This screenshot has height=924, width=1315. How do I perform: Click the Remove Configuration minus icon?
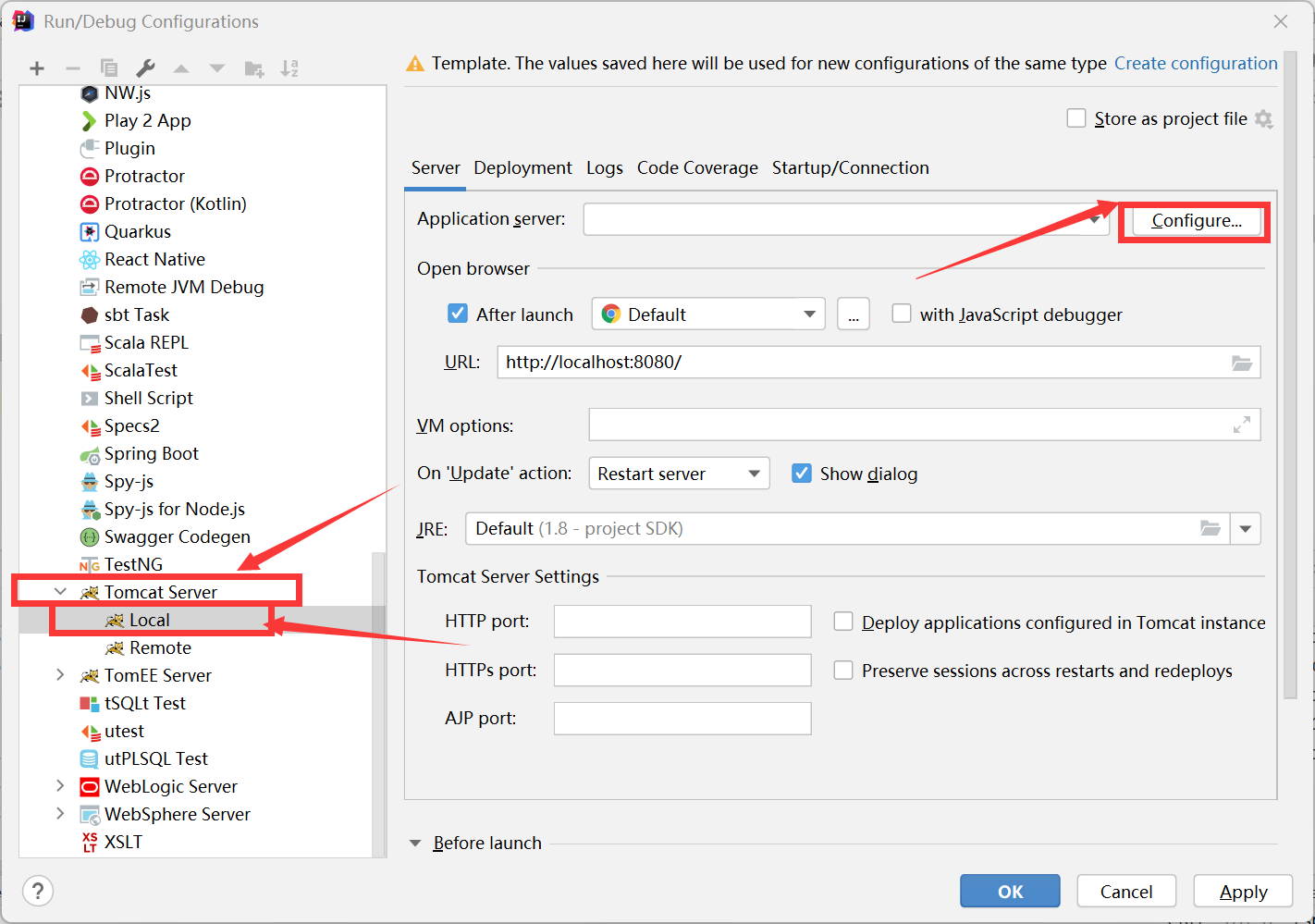click(x=73, y=68)
